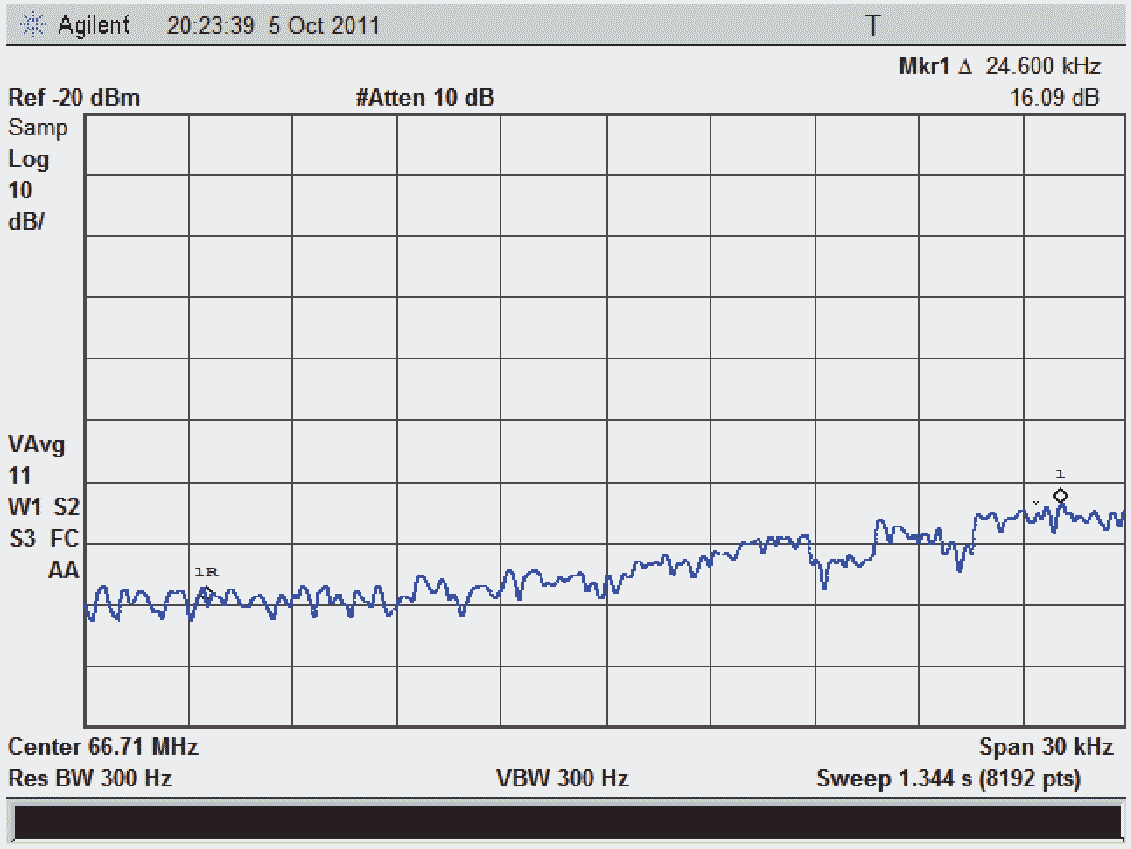Select the marker 1 diamond on the trace
This screenshot has width=1131, height=849.
coord(1060,496)
